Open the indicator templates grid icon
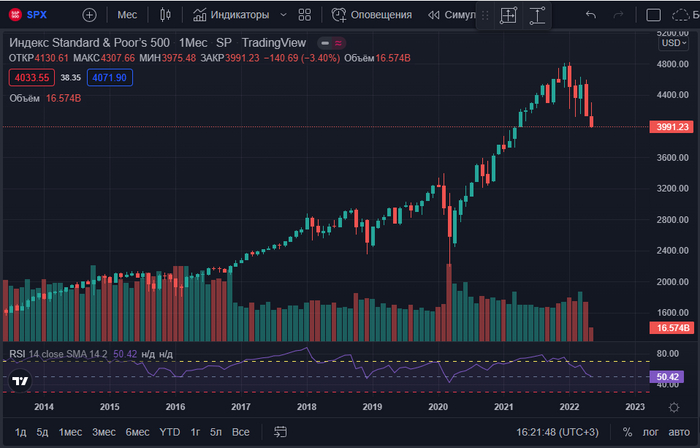 coord(305,15)
